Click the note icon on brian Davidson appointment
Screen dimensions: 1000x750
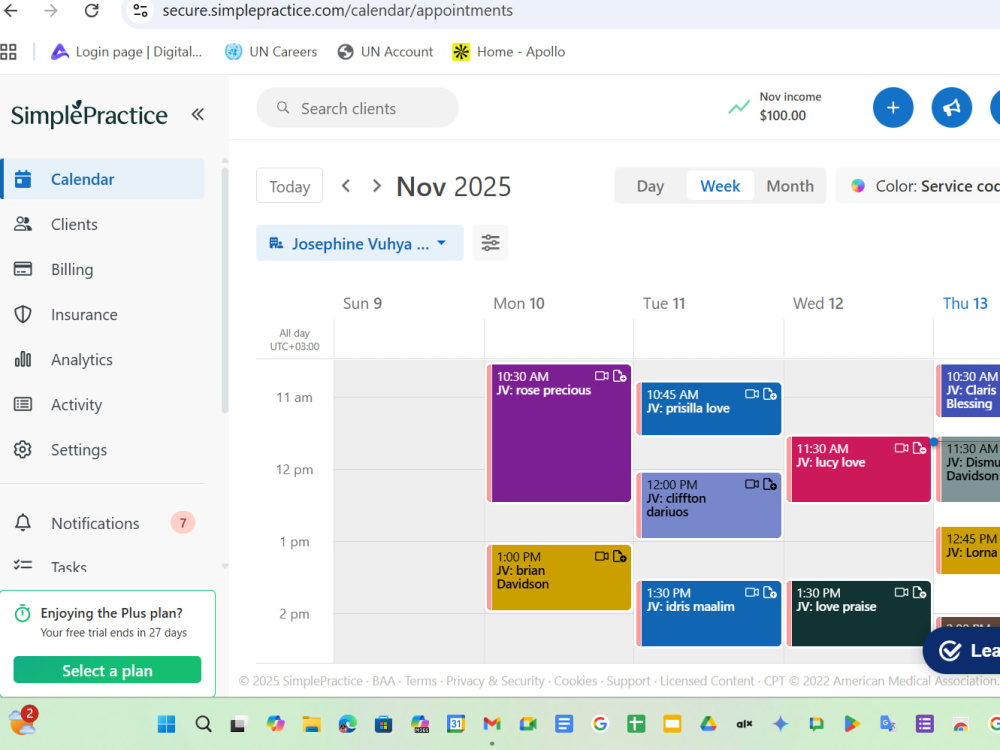(619, 556)
